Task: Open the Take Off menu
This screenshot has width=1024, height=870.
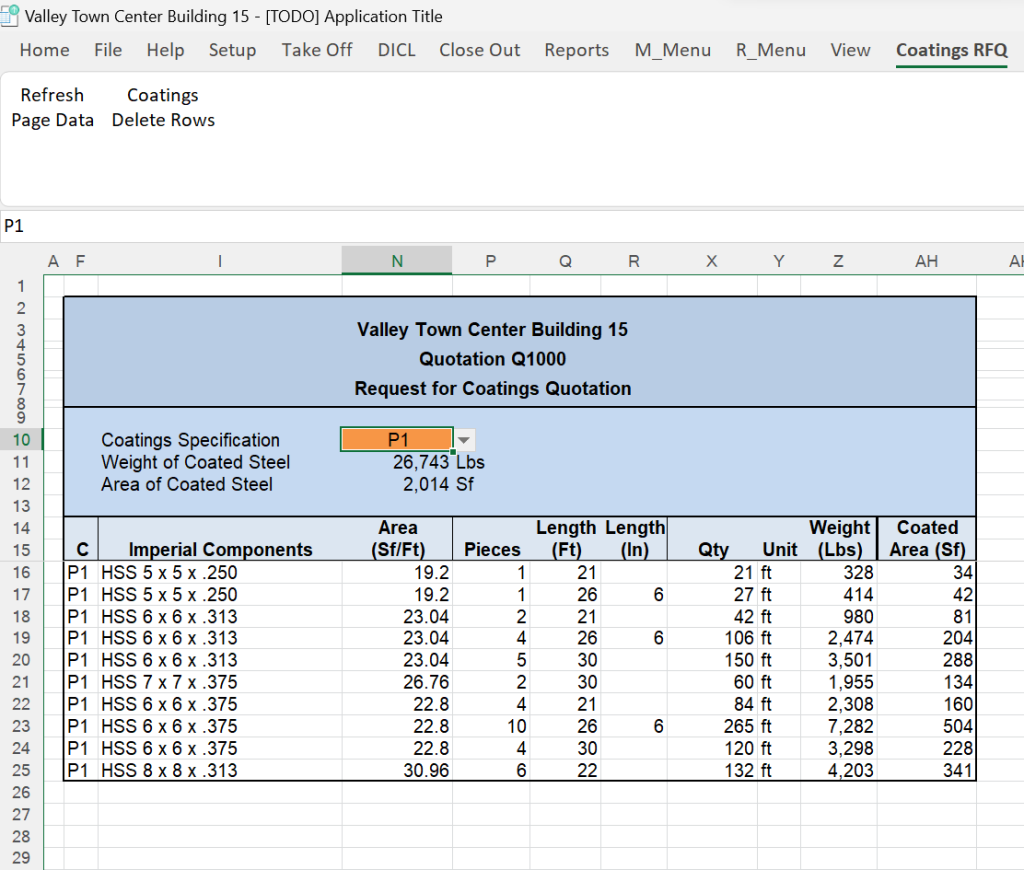Action: (316, 50)
